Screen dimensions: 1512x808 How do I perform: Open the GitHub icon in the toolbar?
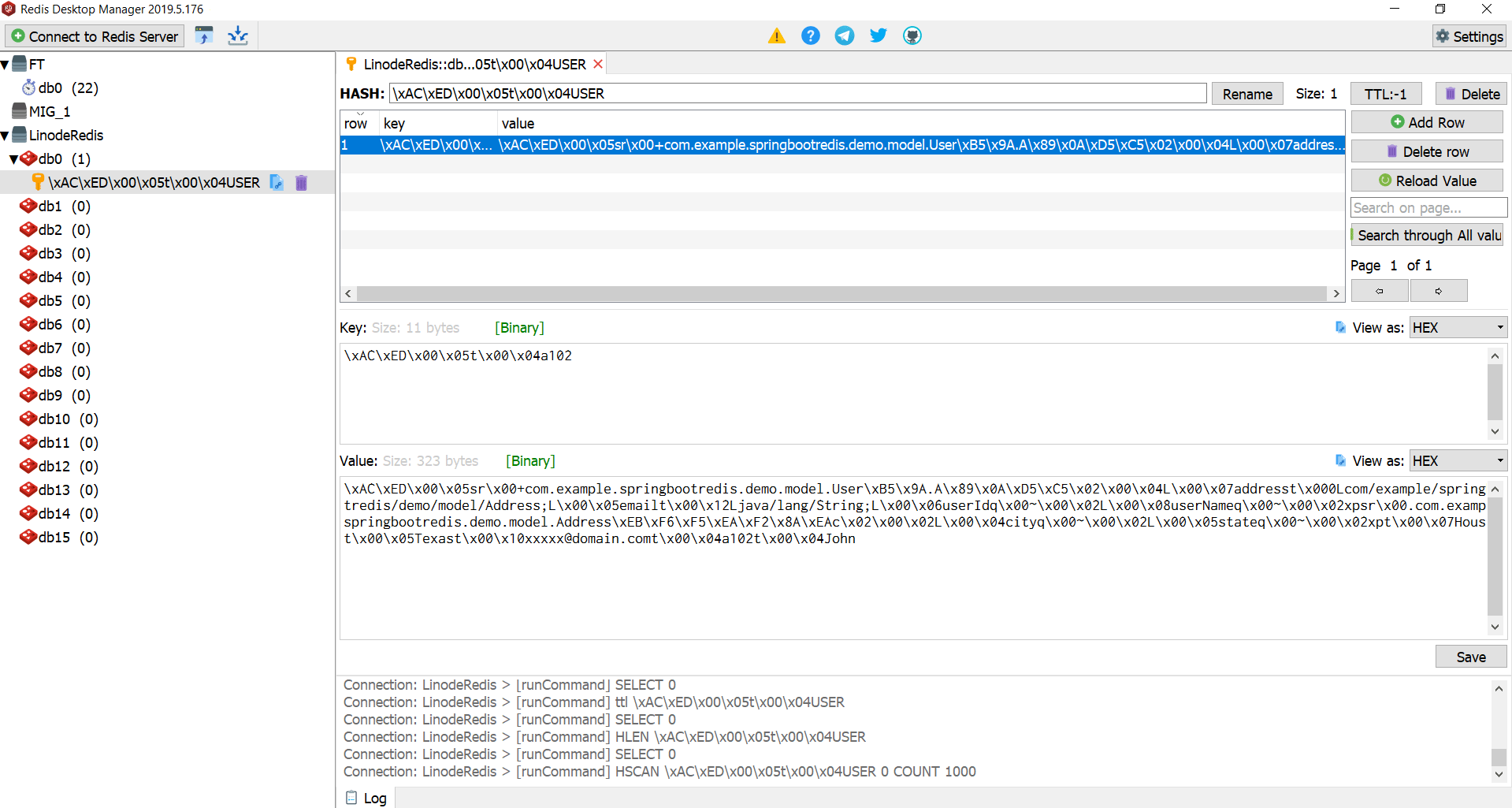pyautogui.click(x=912, y=35)
